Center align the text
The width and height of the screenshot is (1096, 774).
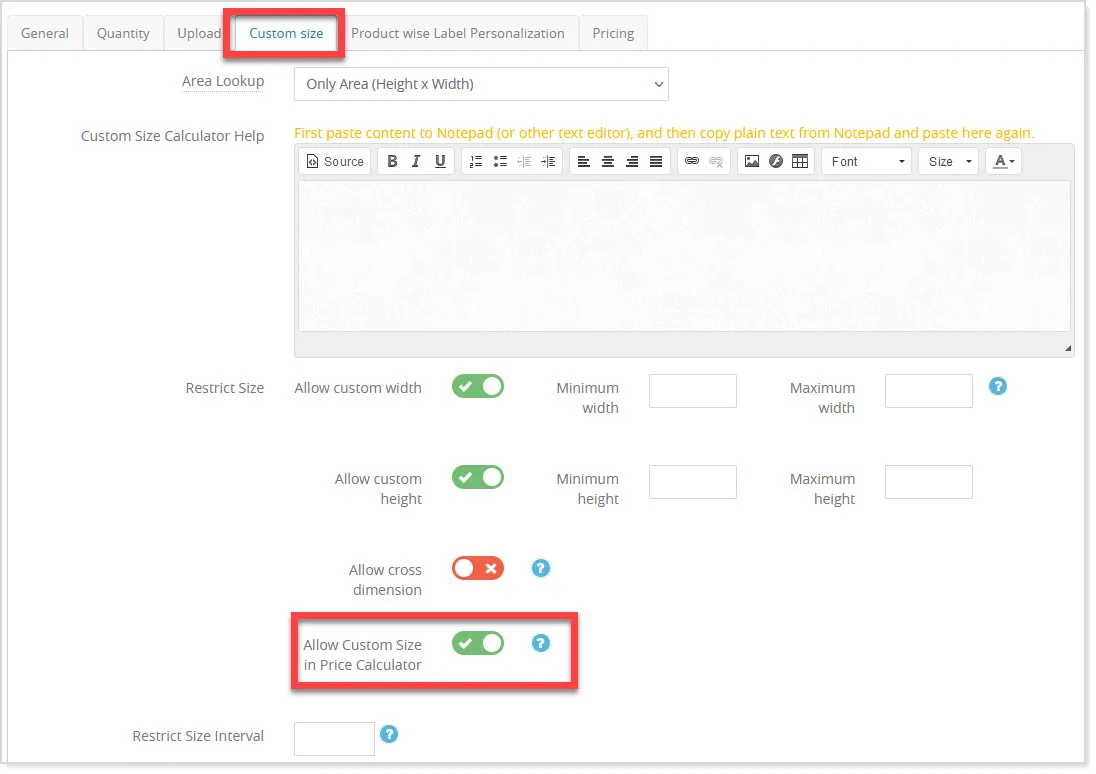(x=608, y=162)
